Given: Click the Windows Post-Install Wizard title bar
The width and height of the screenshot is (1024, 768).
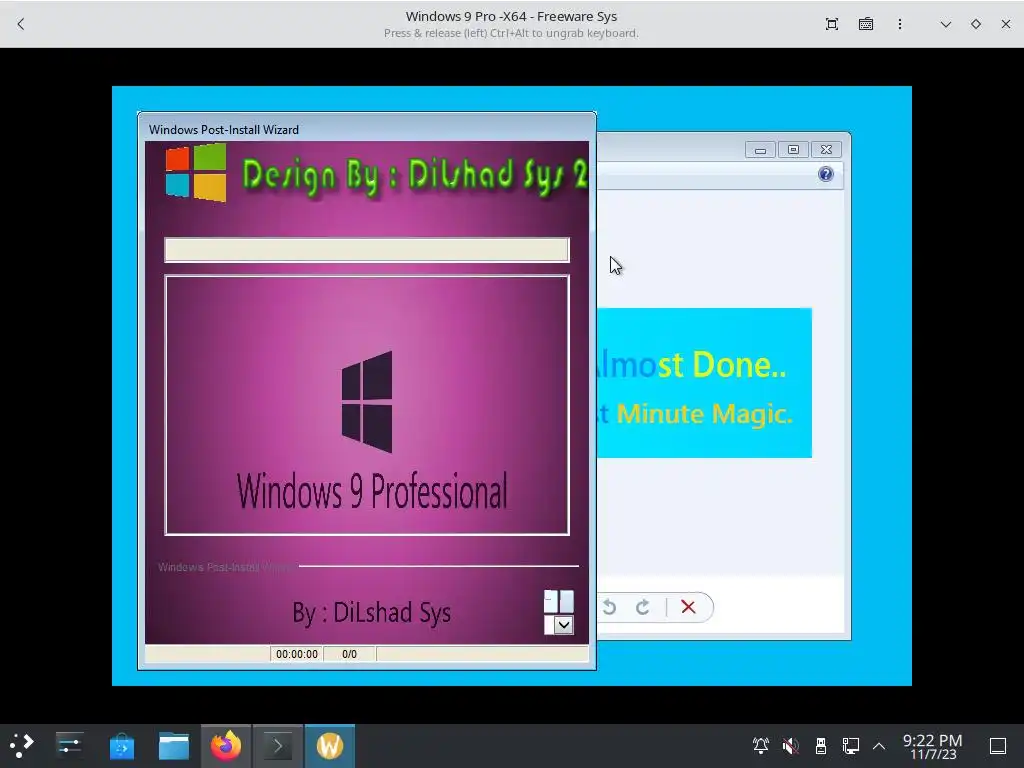Looking at the screenshot, I should point(367,129).
